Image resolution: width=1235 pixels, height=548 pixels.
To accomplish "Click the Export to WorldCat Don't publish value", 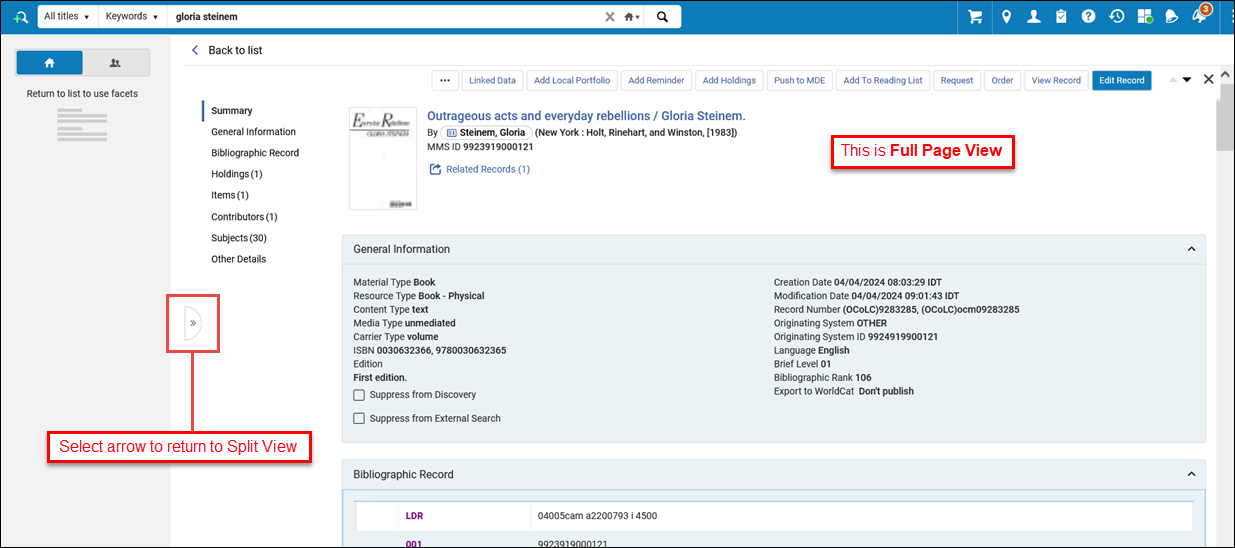I will pyautogui.click(x=886, y=391).
